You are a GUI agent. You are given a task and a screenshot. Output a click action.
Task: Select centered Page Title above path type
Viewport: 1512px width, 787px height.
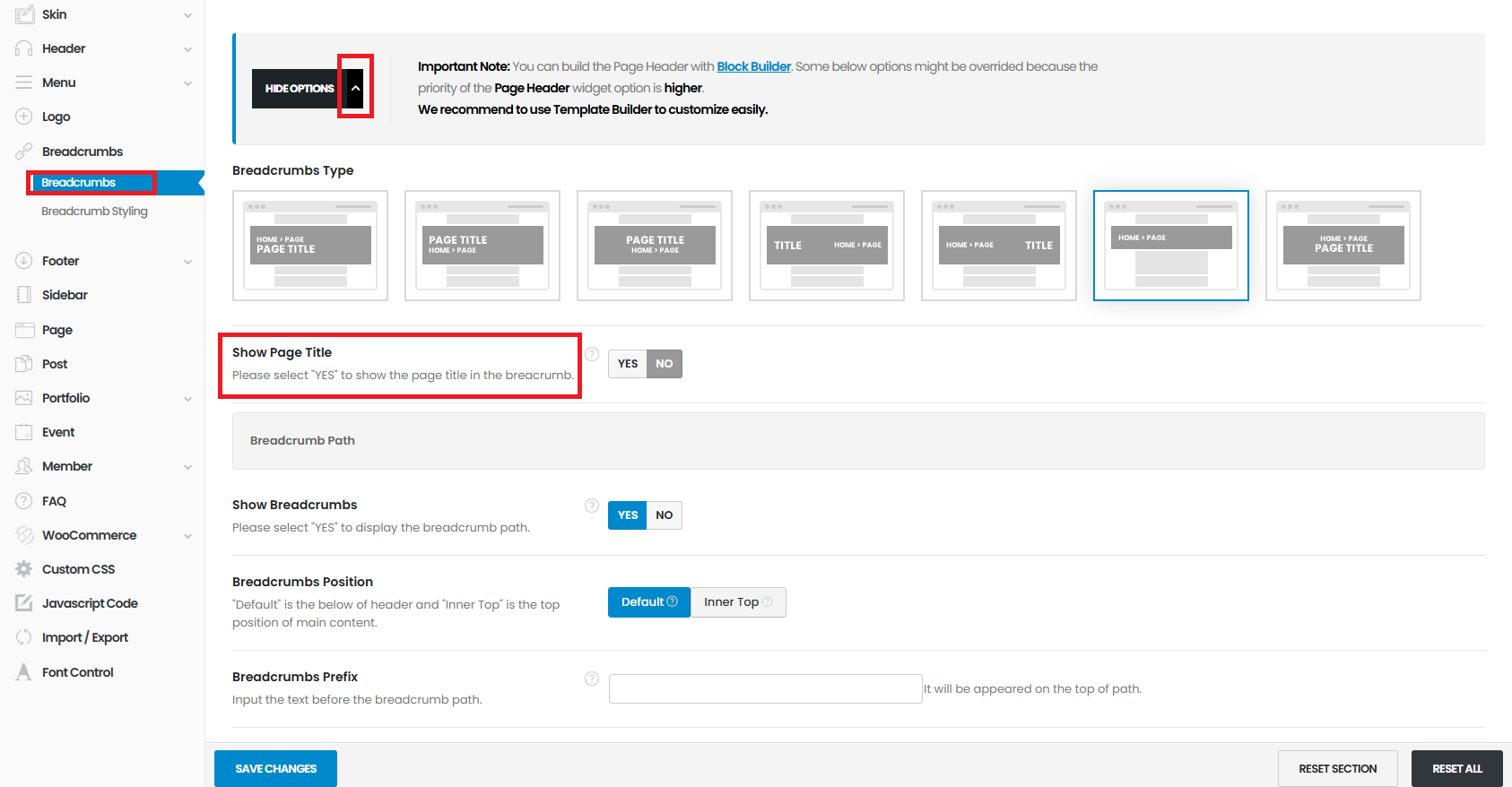(x=655, y=246)
